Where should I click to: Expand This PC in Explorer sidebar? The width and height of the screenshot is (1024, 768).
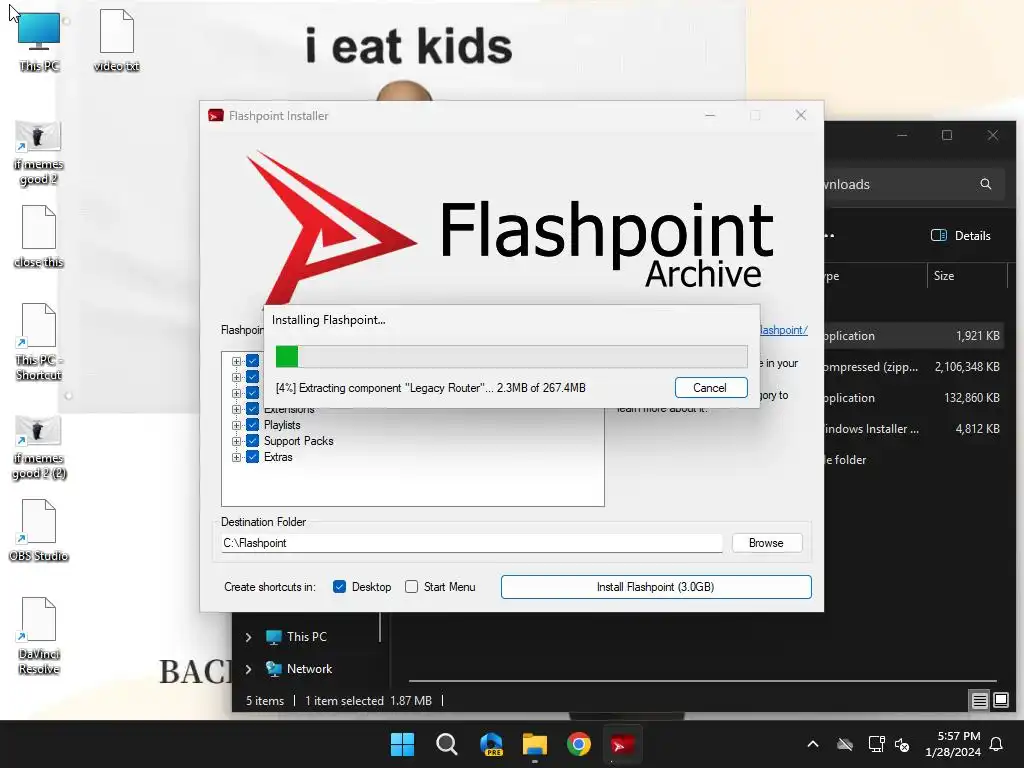tap(248, 637)
